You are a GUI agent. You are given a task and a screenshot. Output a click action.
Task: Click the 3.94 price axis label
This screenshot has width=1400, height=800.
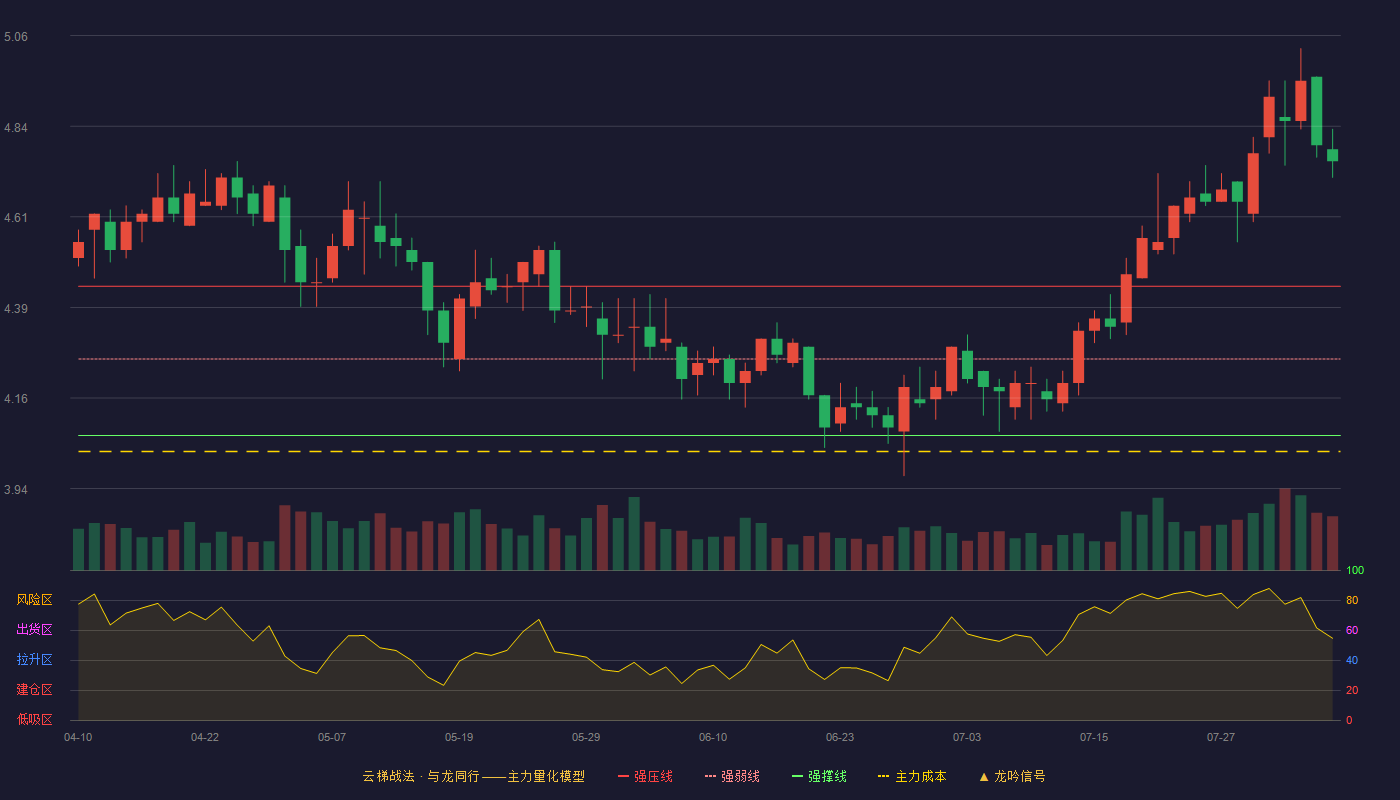(16, 490)
